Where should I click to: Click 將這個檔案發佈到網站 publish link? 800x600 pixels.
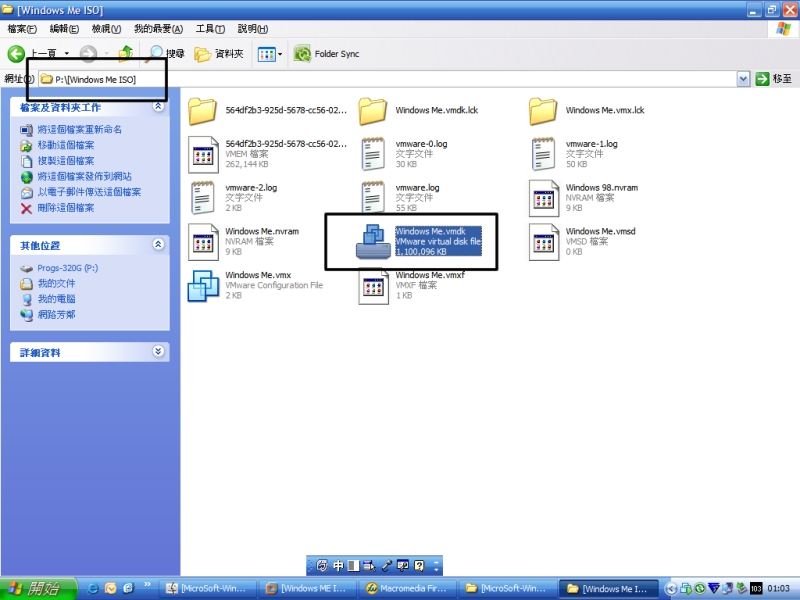85,177
